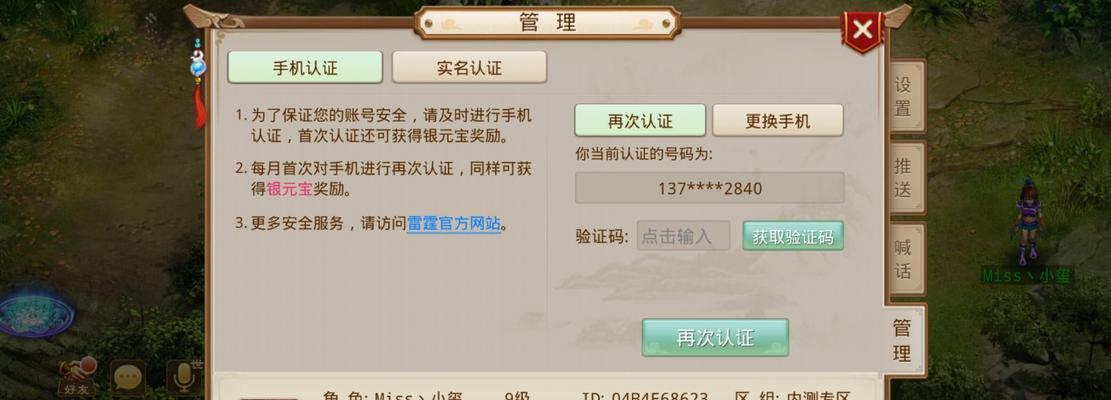
Task: Click the glowing blue portal
Action: pos(35,312)
